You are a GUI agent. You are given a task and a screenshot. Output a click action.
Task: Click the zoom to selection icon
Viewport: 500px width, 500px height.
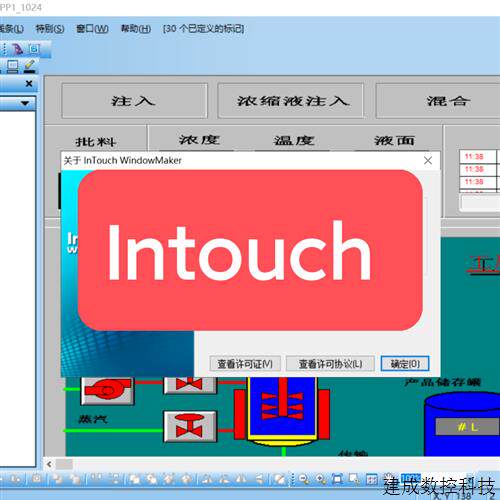354,479
